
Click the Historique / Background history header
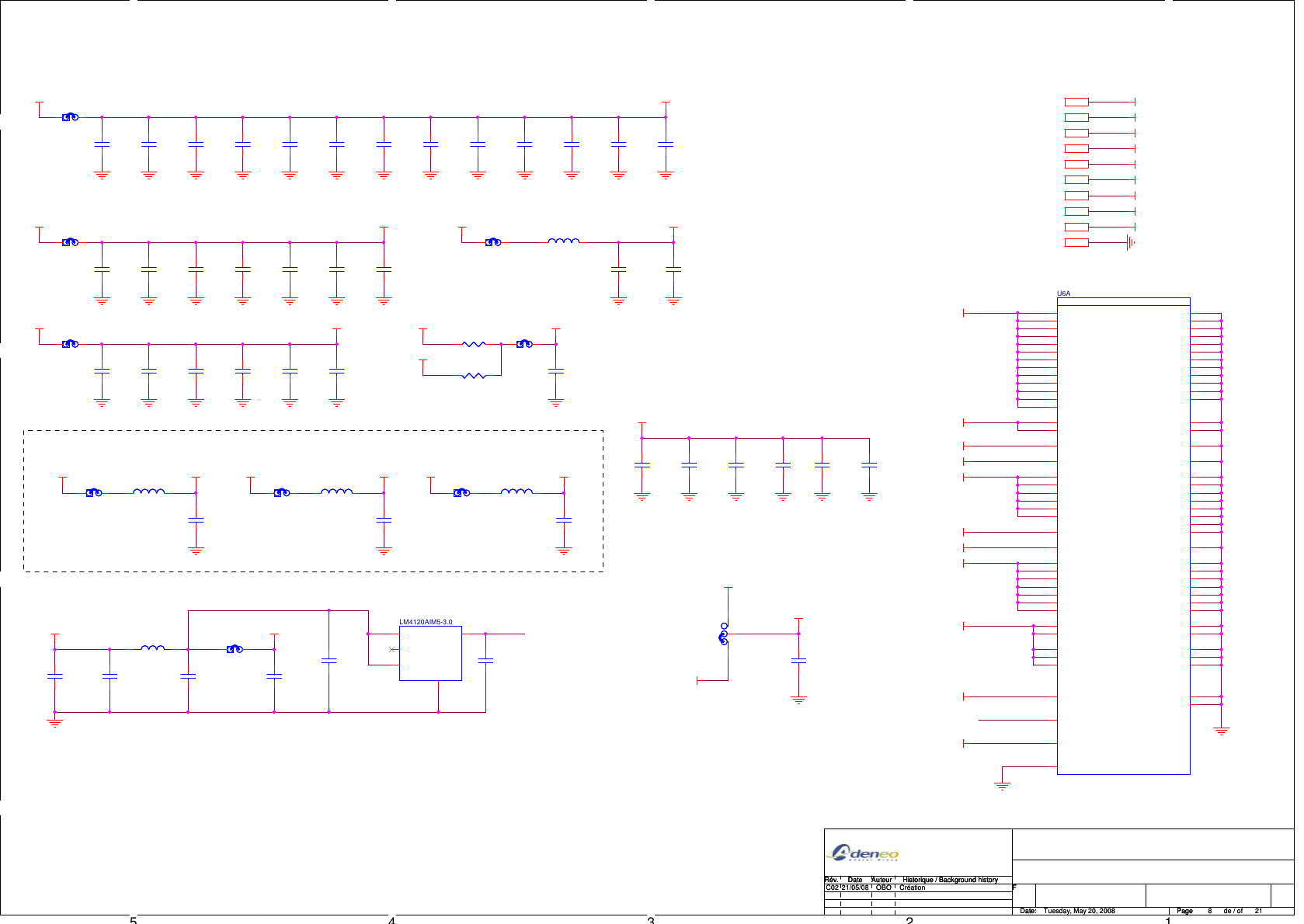950,880
